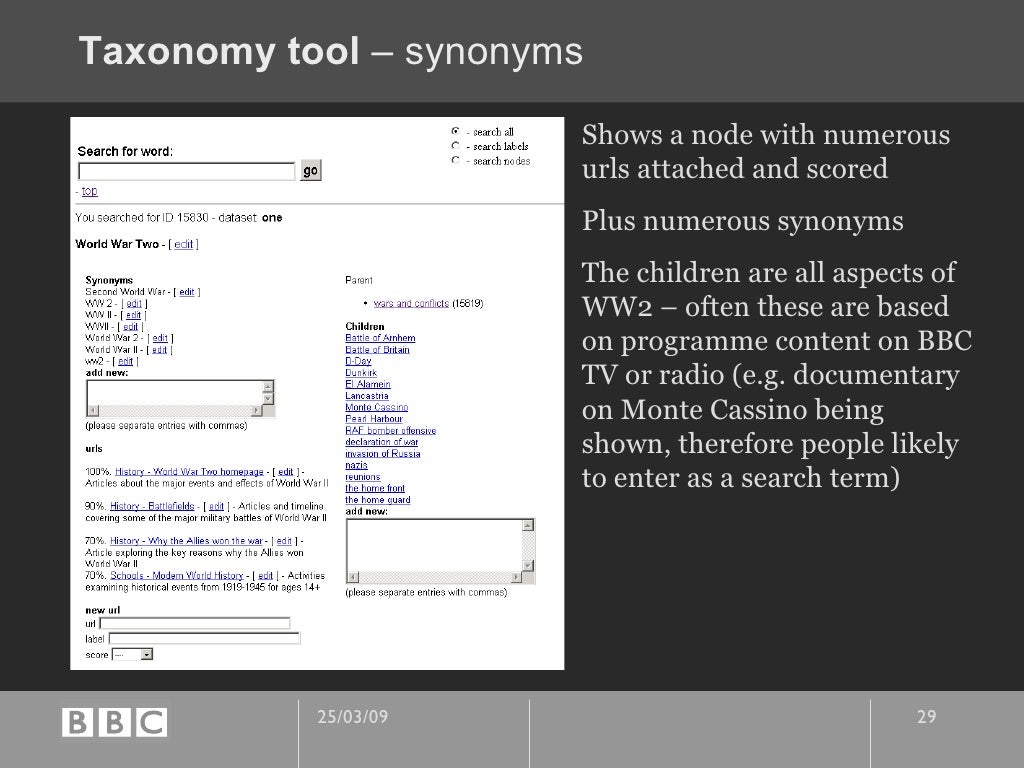Click the new url 'url' input field
Viewport: 1024px width, 768px height.
(x=195, y=624)
